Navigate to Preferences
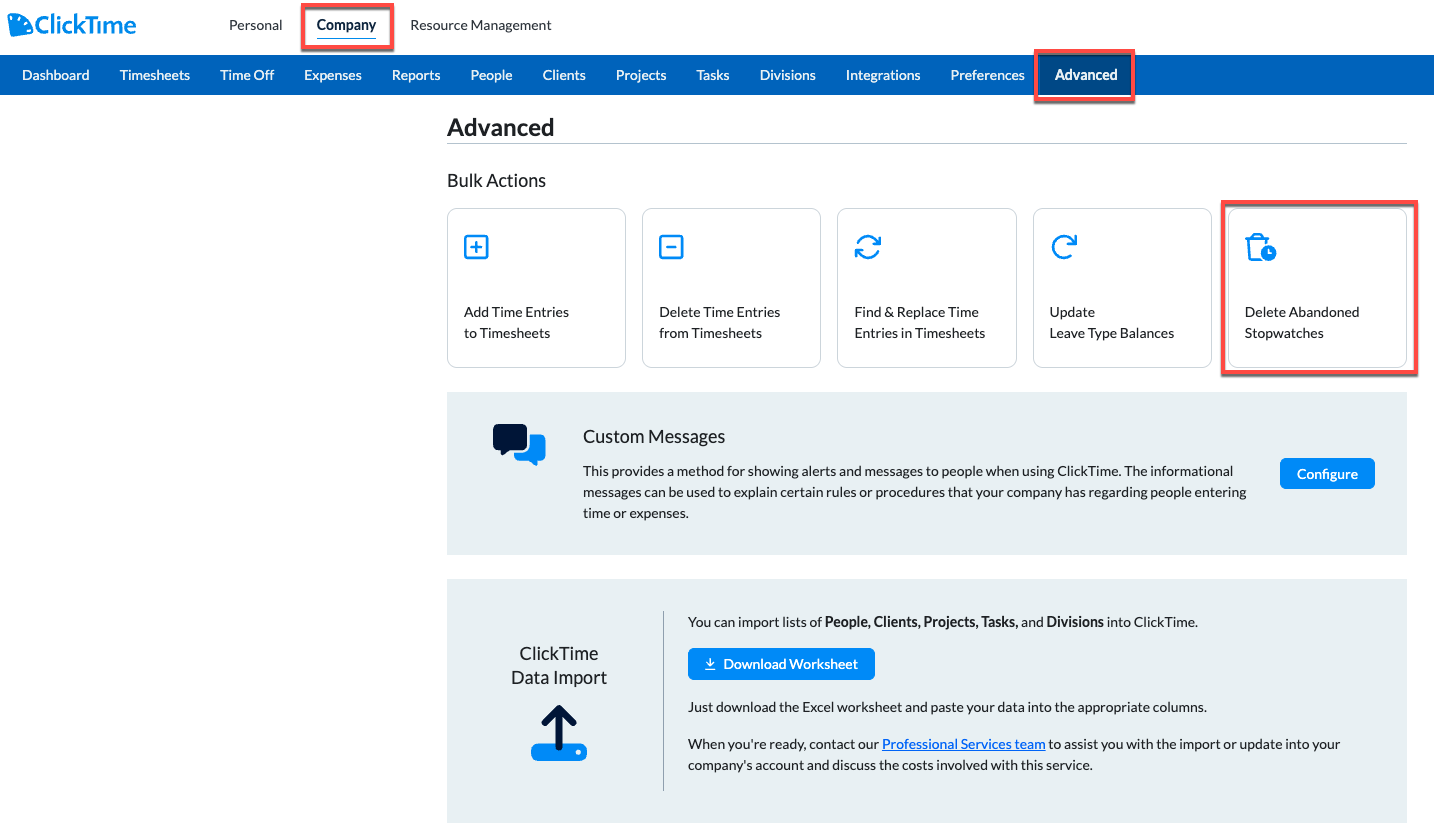1434x840 pixels. (988, 75)
